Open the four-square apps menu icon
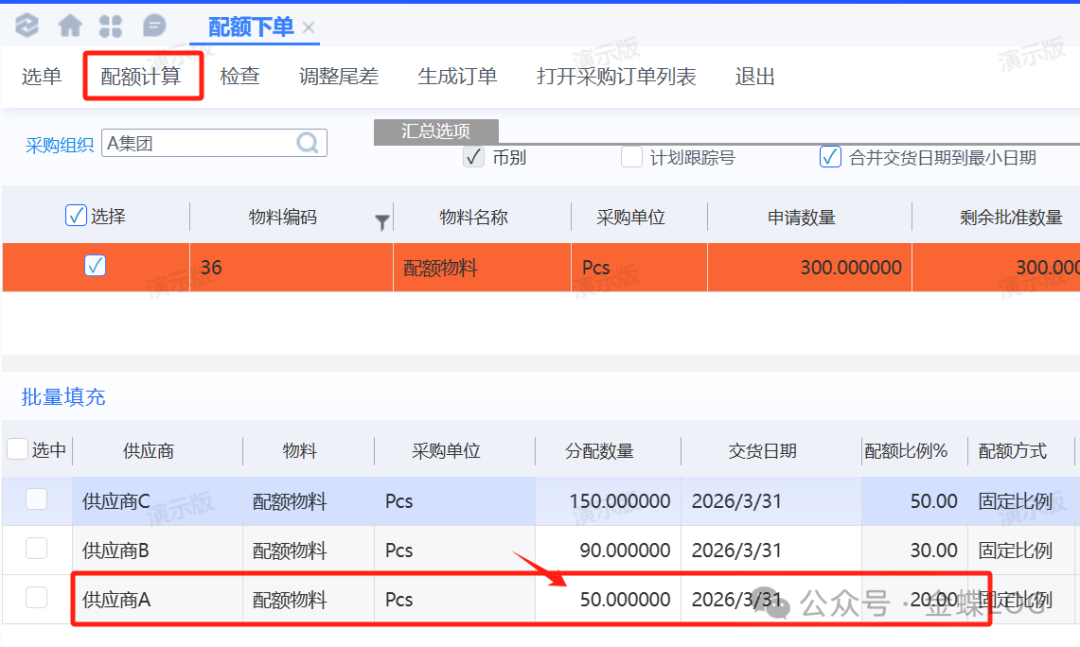The width and height of the screenshot is (1080, 647). point(111,26)
